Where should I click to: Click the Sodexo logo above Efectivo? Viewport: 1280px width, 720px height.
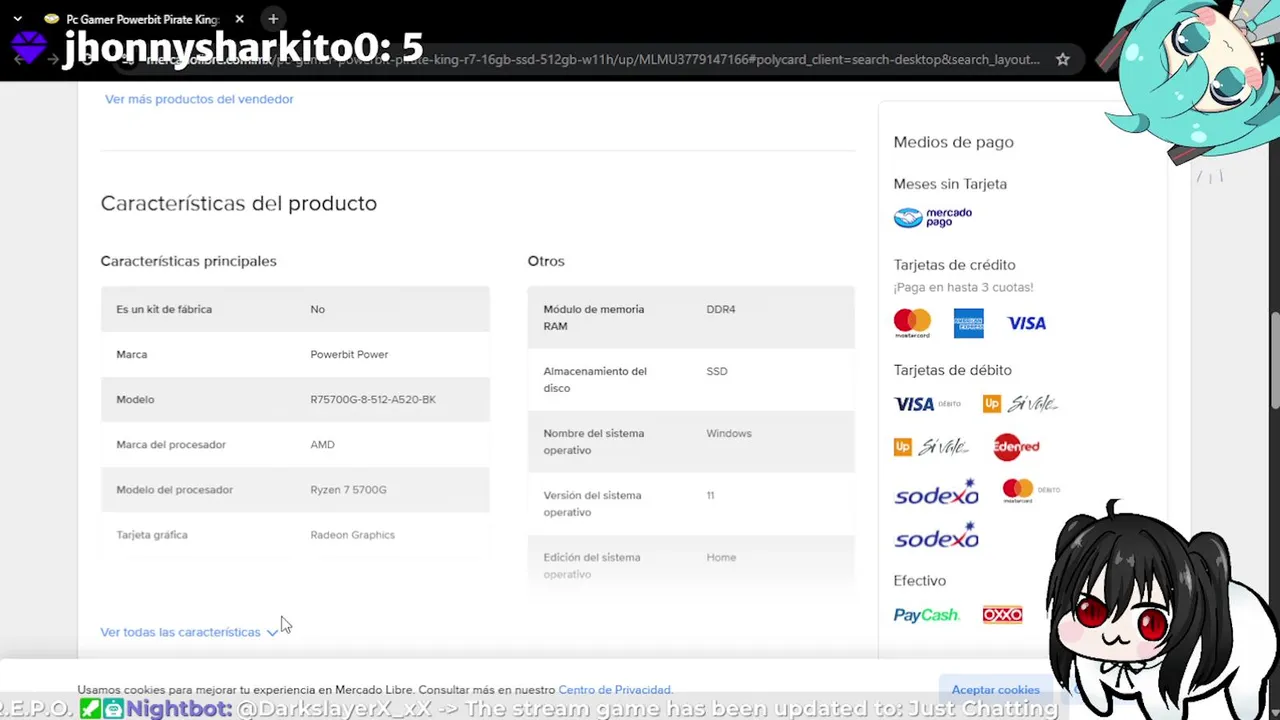(x=936, y=537)
